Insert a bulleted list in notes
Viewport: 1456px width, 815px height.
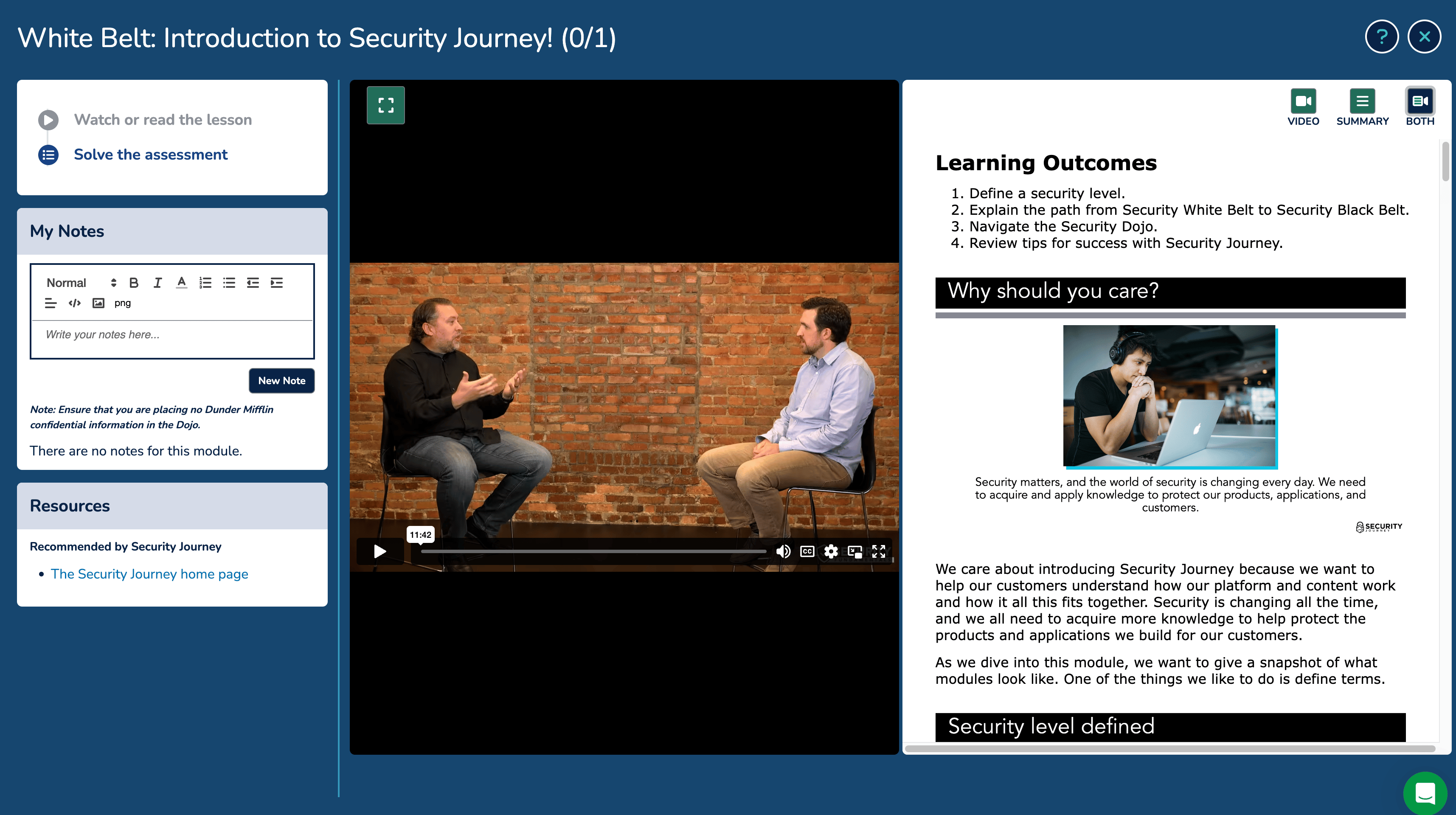(x=229, y=283)
